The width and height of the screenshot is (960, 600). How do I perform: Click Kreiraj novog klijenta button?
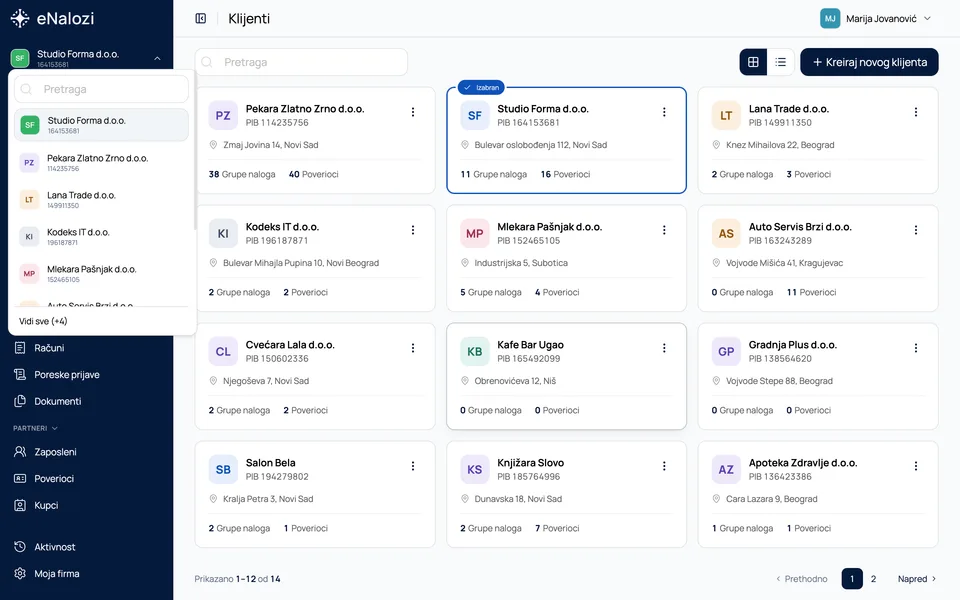pyautogui.click(x=869, y=62)
